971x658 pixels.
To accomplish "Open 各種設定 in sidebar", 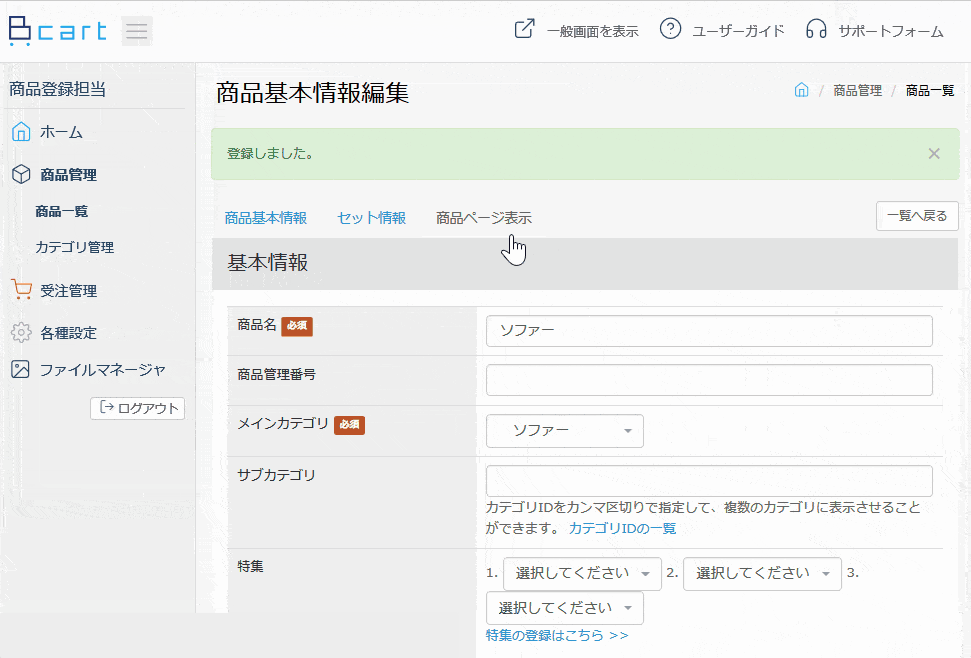I will click(x=68, y=333).
